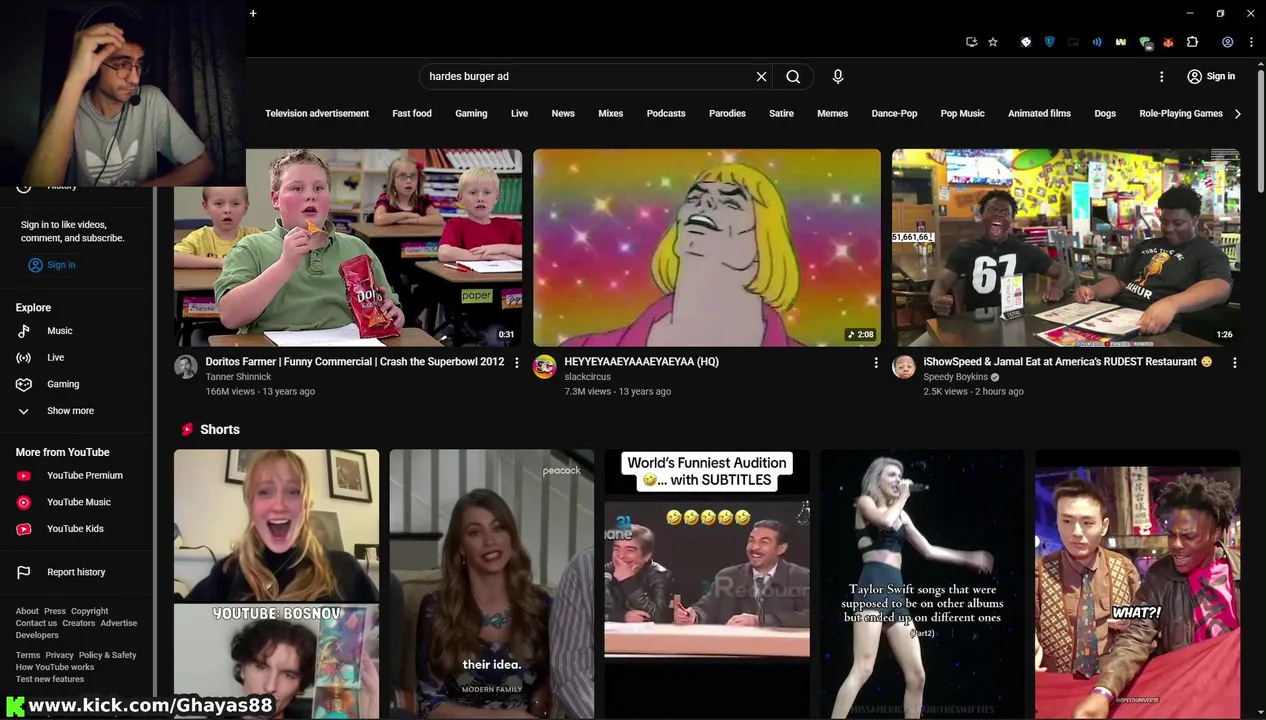Screen dimensions: 1266x720
Task: Open the browser Extensions puzzle icon
Action: pyautogui.click(x=1192, y=42)
